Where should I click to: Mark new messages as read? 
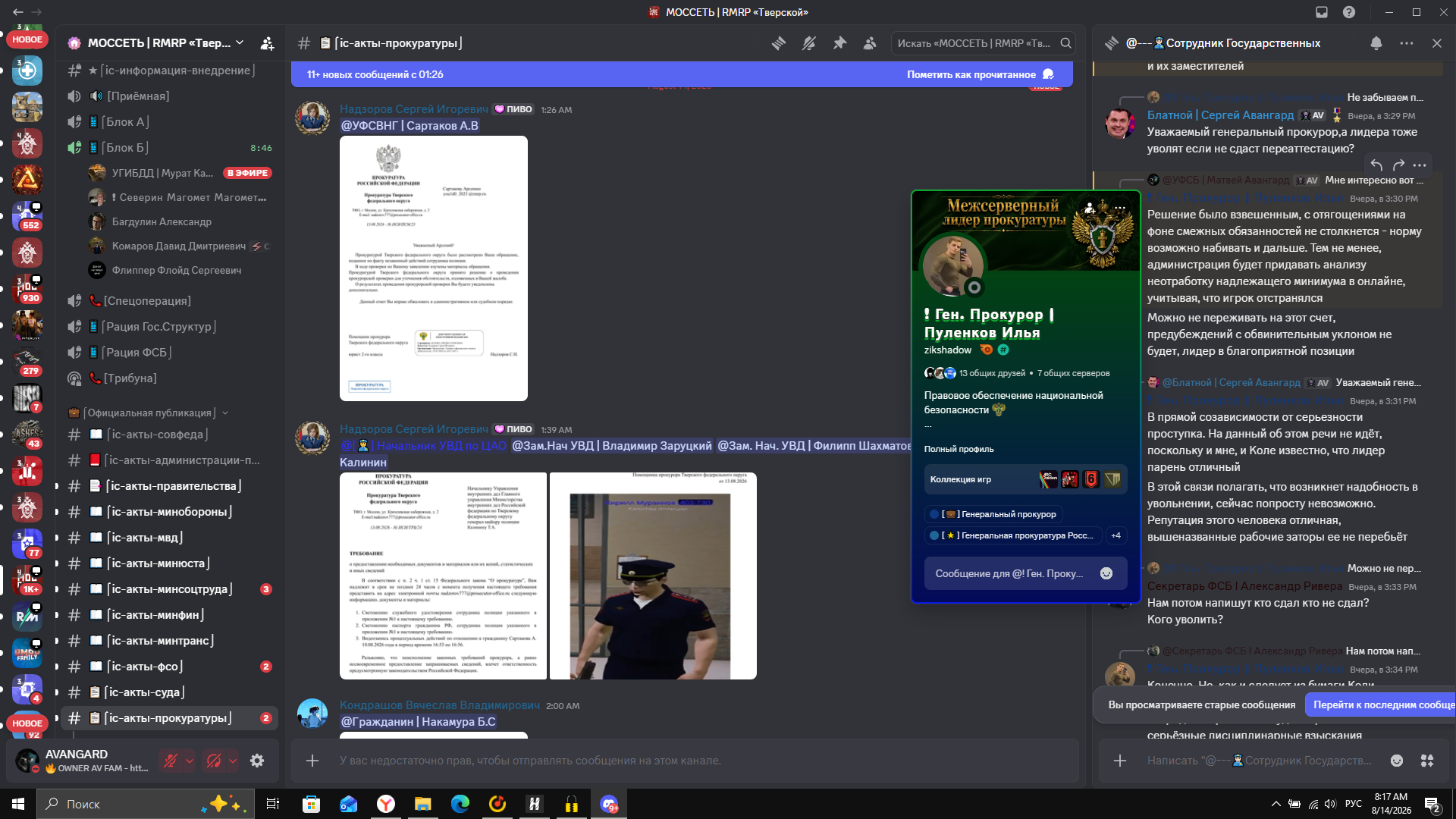(x=980, y=74)
